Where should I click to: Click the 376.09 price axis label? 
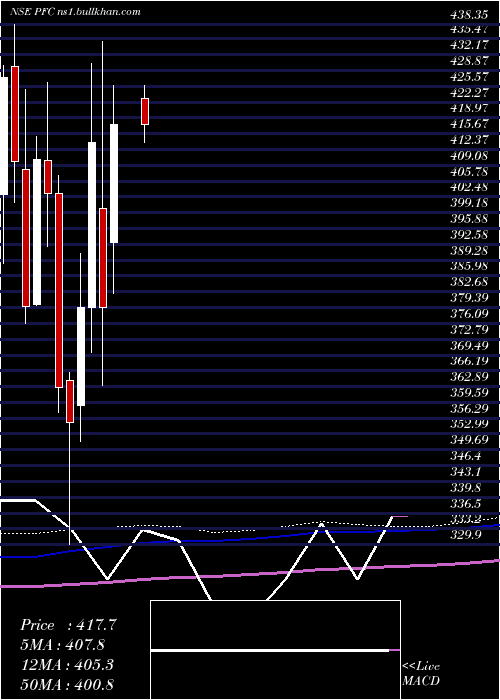tap(471, 314)
